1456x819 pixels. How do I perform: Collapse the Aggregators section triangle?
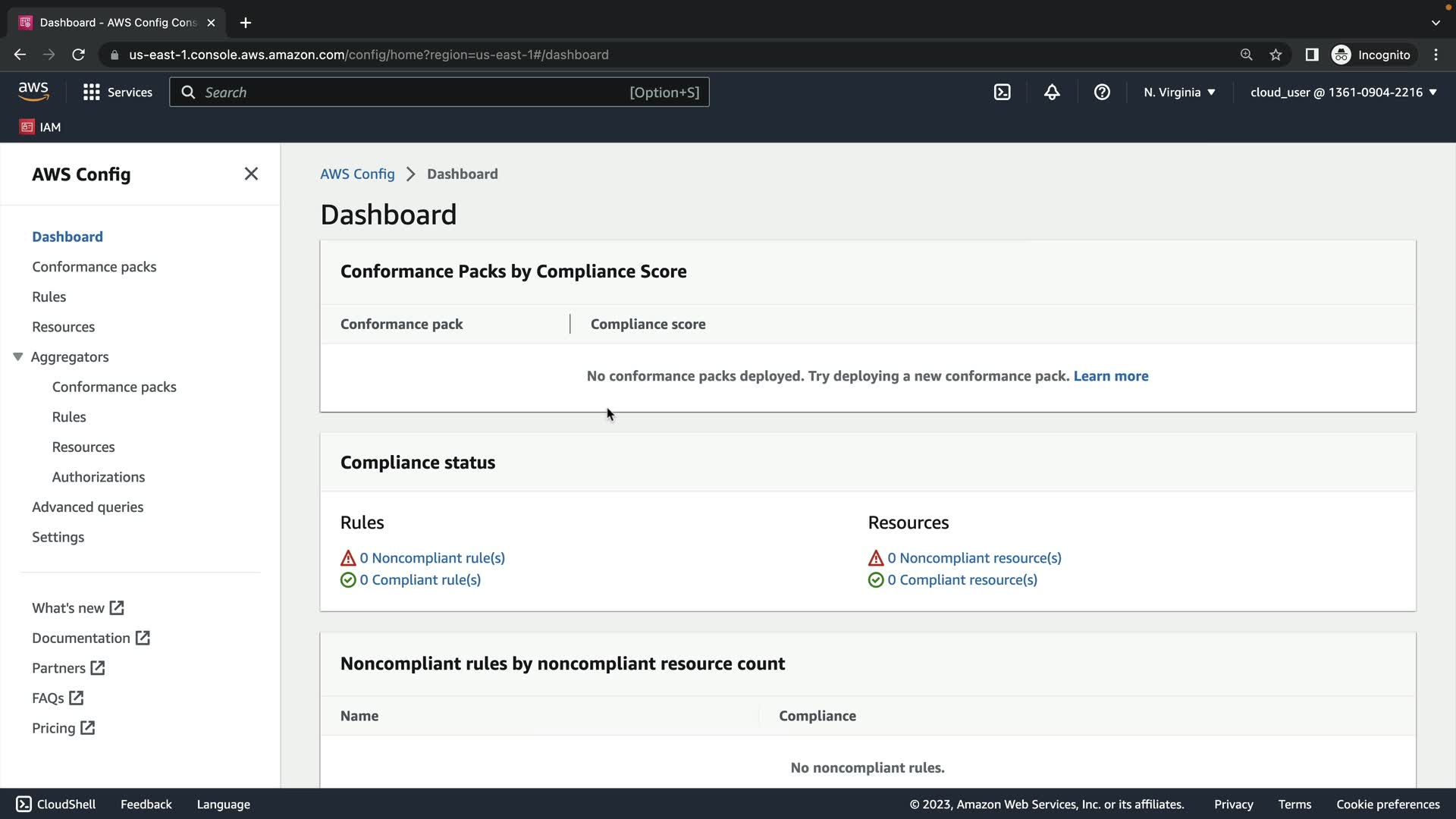(x=18, y=356)
